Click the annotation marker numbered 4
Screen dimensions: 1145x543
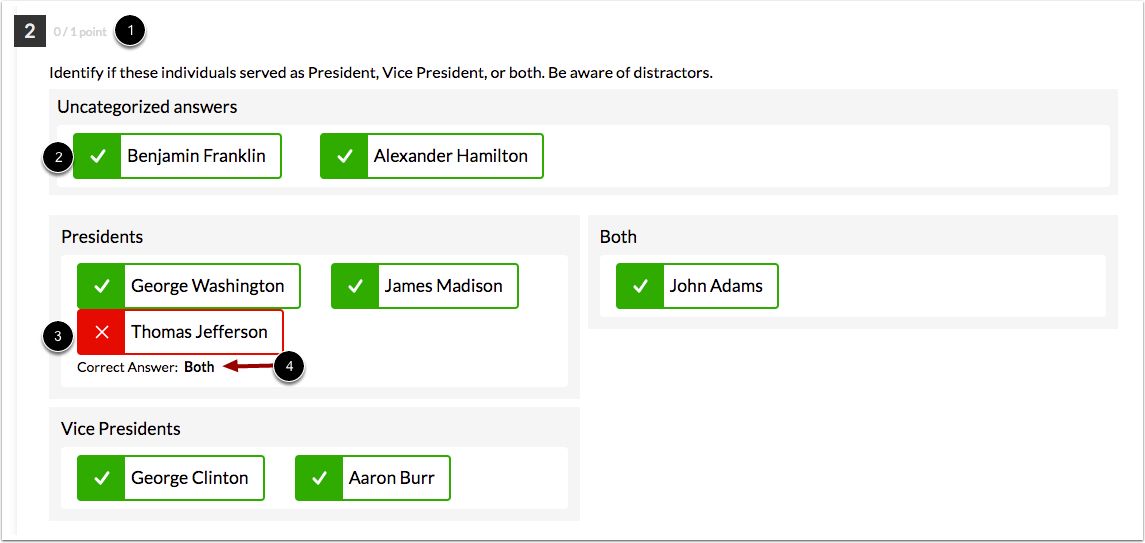[289, 366]
